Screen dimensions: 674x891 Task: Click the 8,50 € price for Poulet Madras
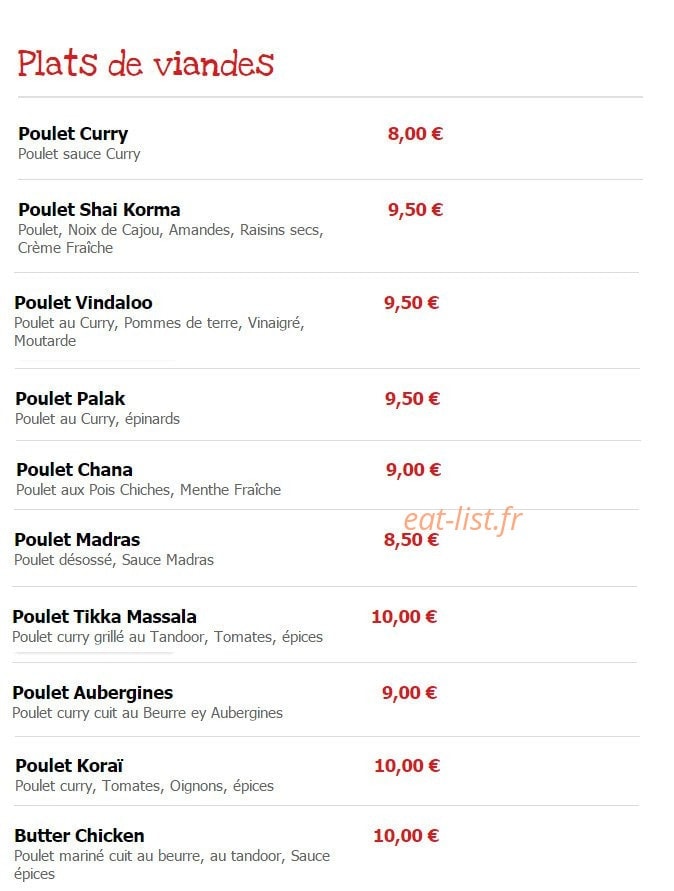(x=411, y=539)
